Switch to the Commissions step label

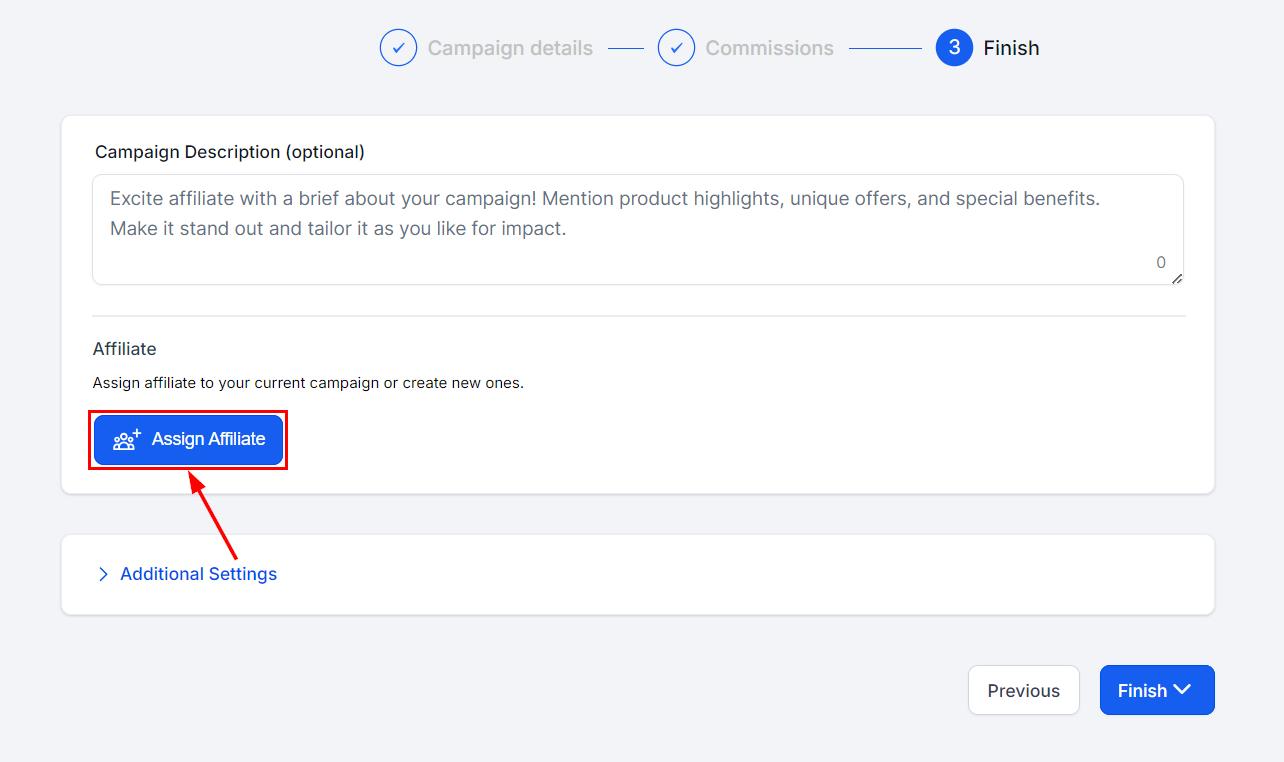click(769, 48)
